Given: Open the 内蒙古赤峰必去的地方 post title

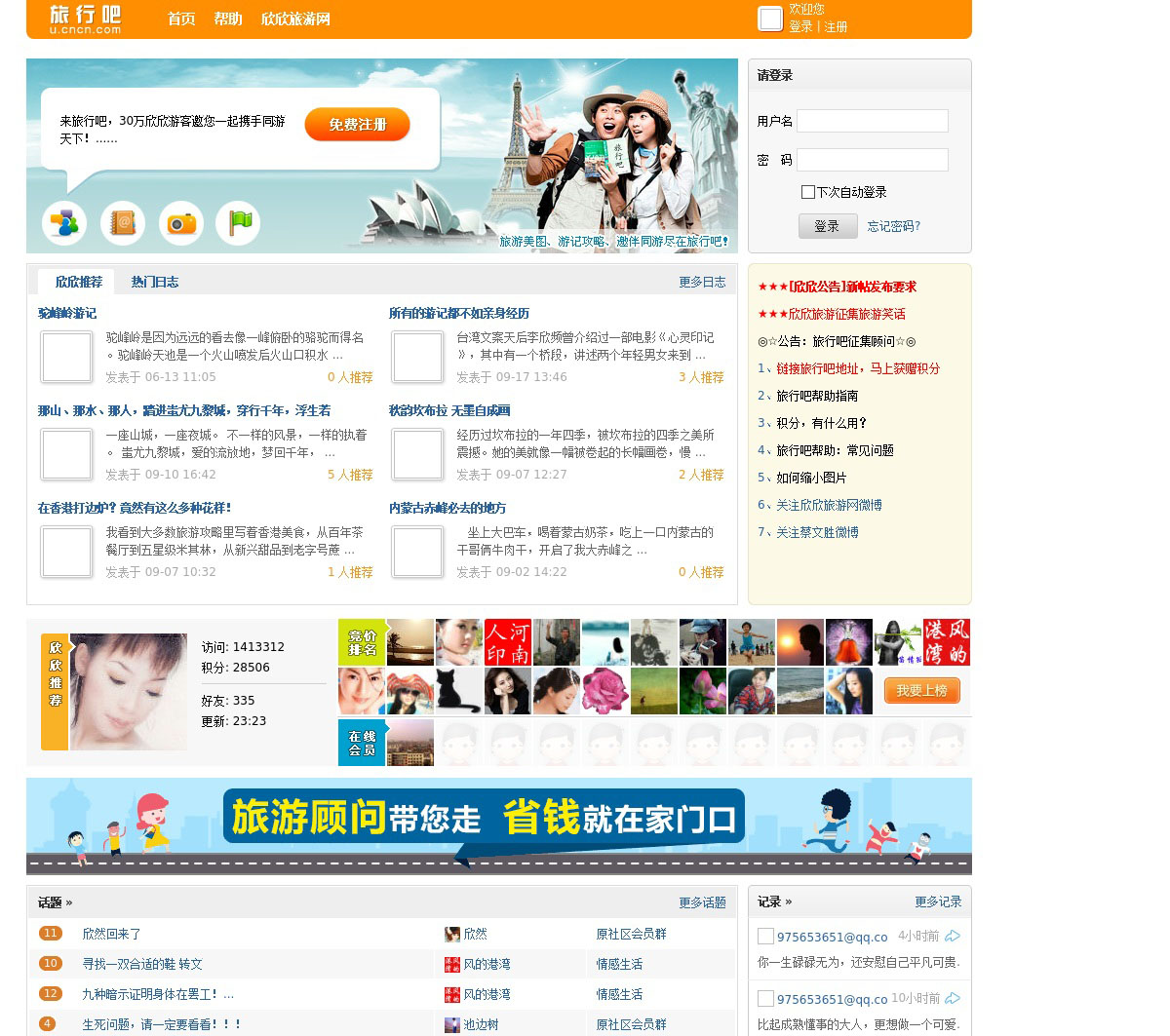Looking at the screenshot, I should 448,508.
